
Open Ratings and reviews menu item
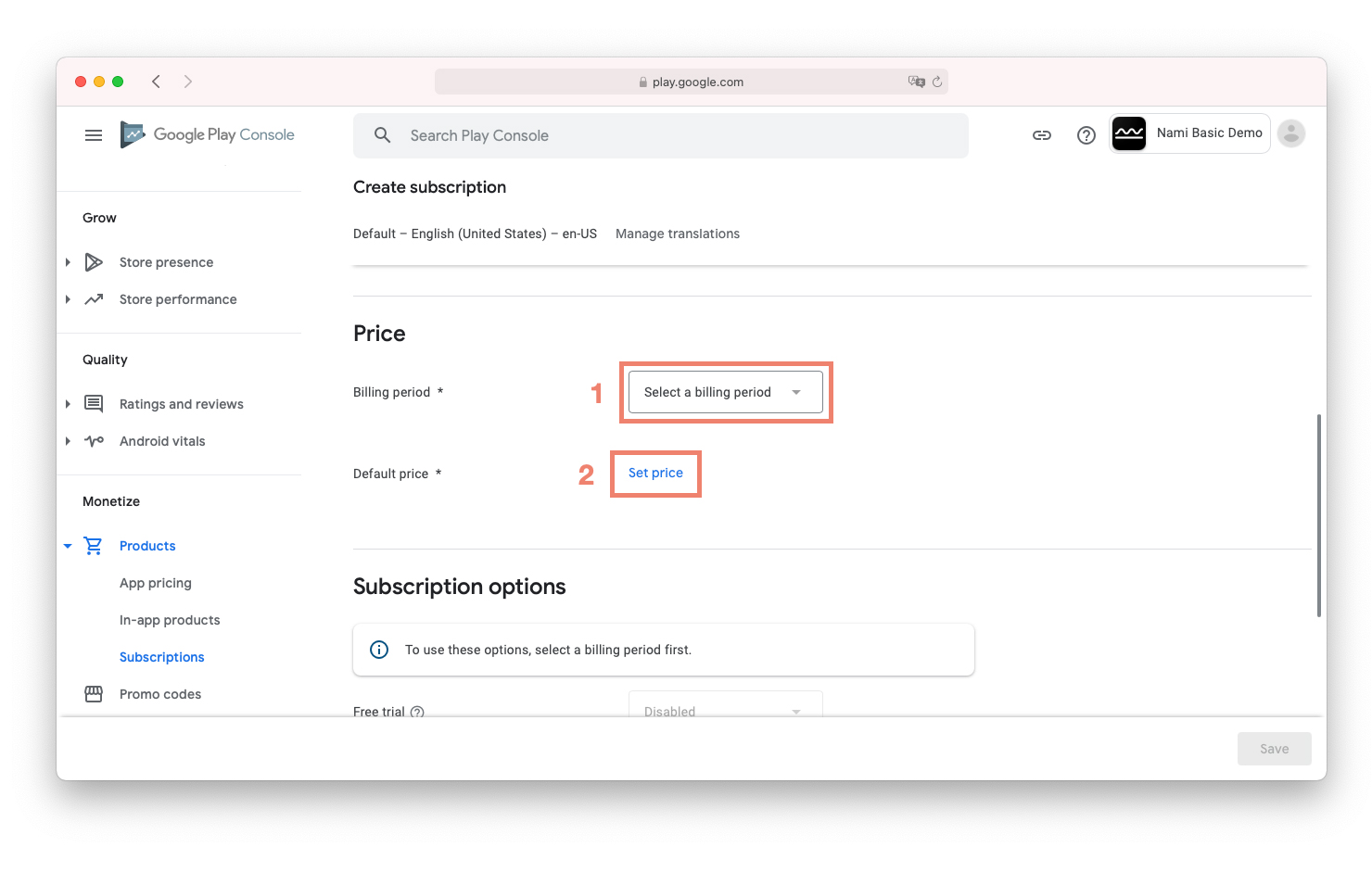coord(182,404)
